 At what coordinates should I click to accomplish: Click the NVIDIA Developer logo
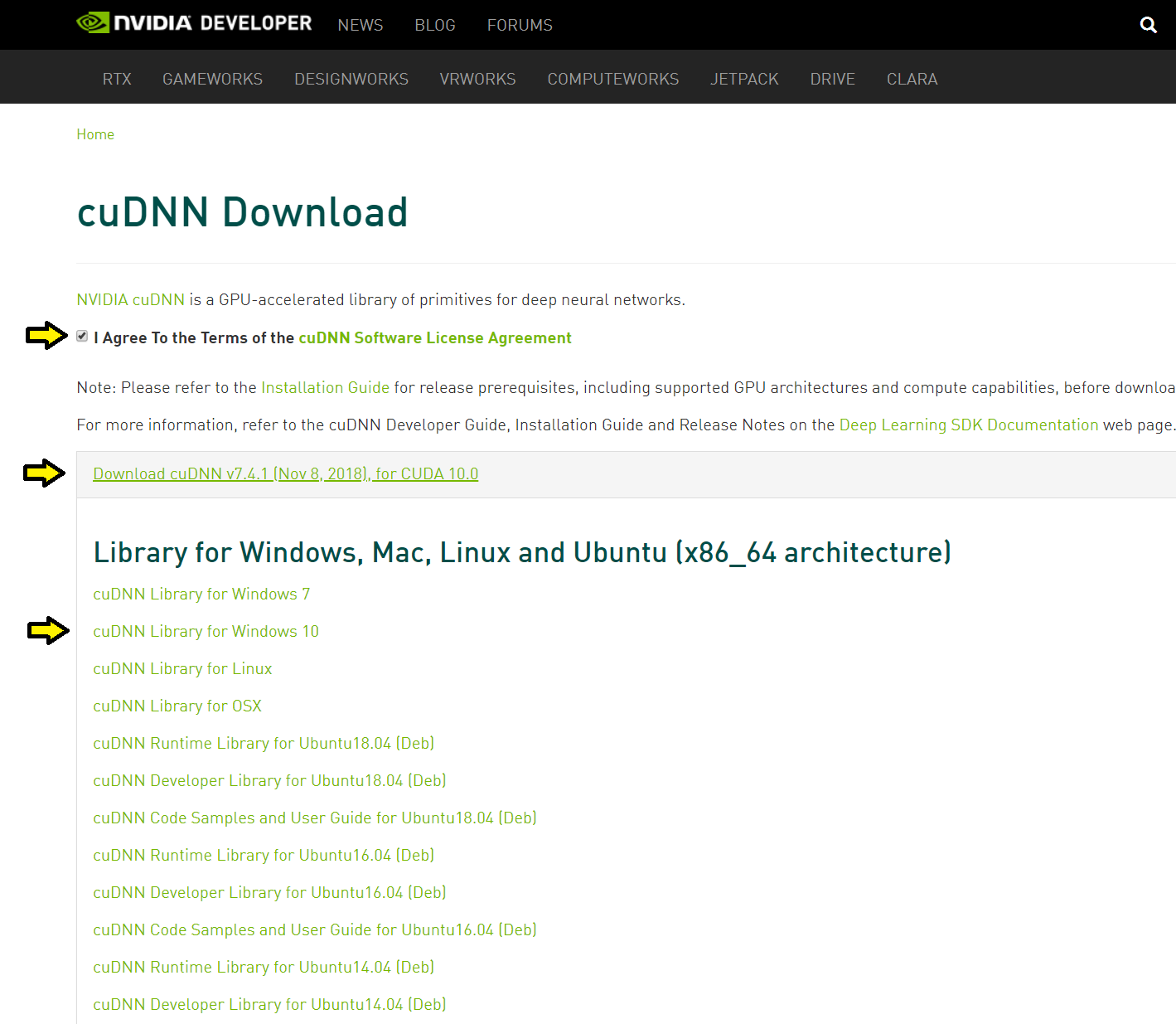(x=194, y=23)
